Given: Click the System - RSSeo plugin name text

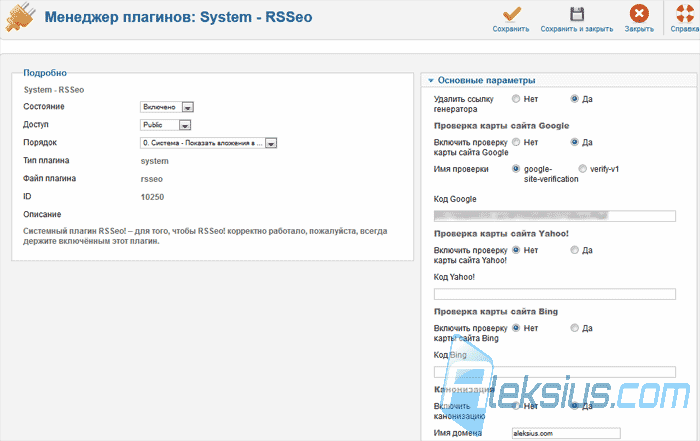Looking at the screenshot, I should click(54, 90).
